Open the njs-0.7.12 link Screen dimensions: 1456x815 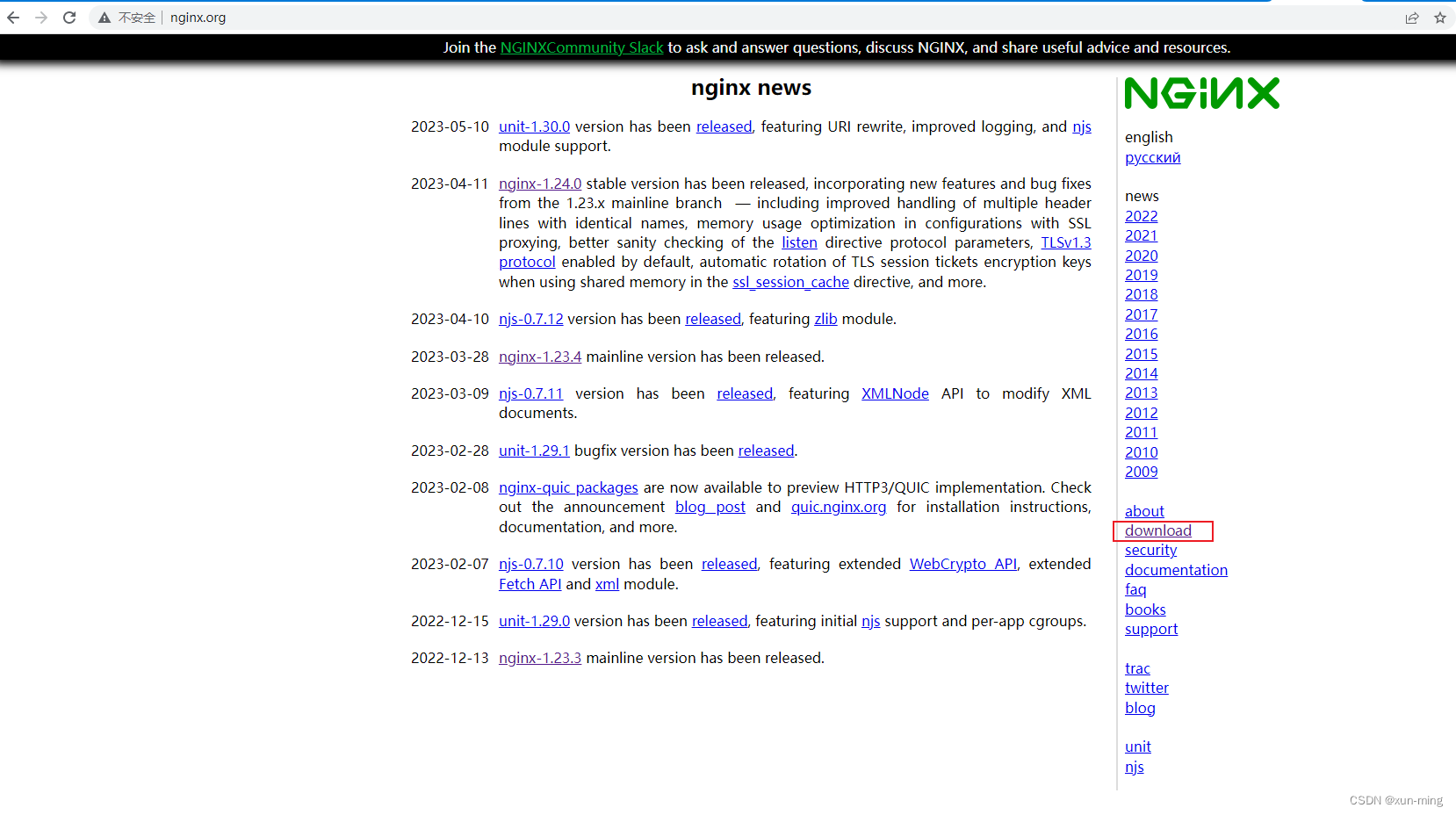pyautogui.click(x=530, y=319)
